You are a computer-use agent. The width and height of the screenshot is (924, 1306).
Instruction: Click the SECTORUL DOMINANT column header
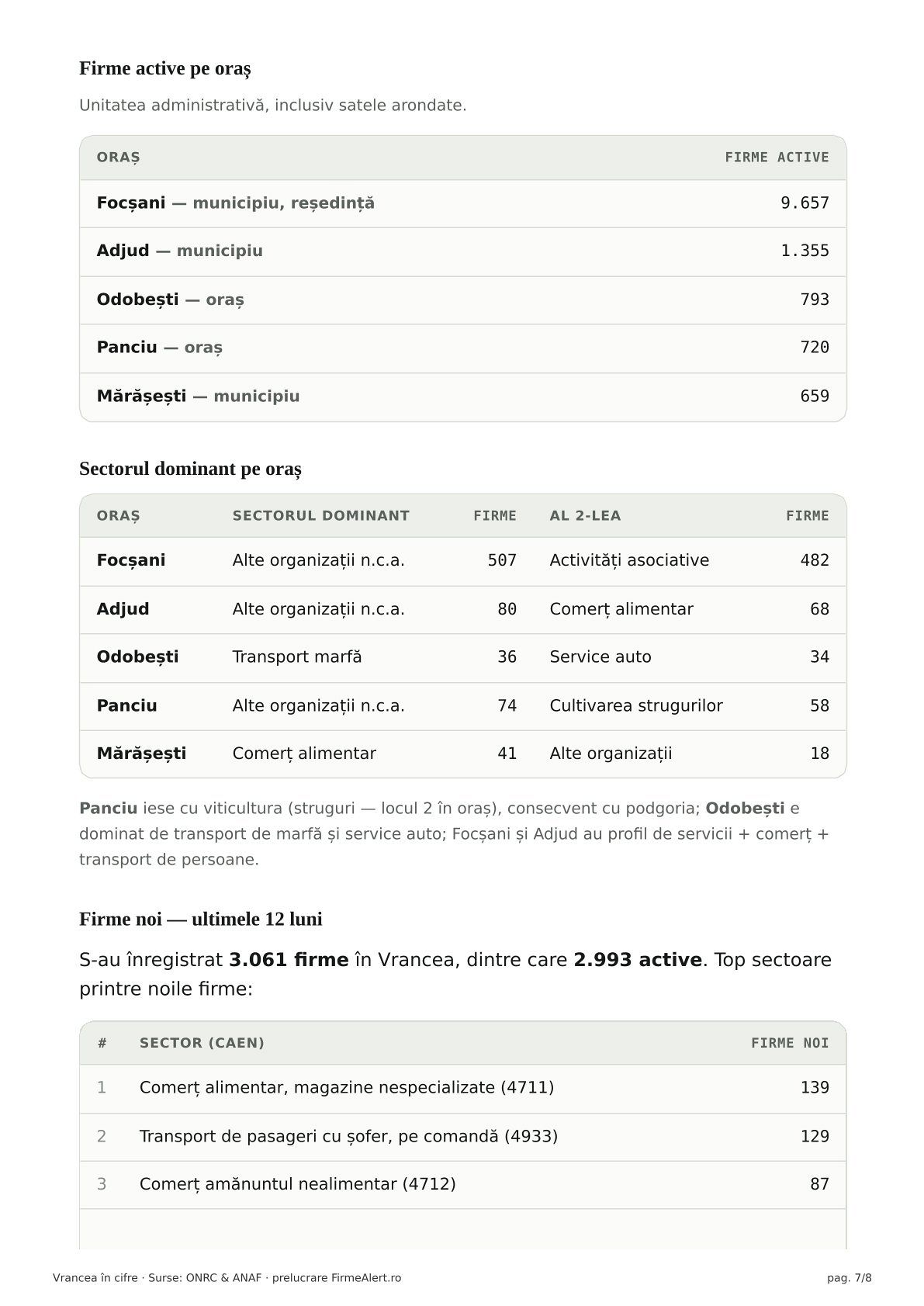(320, 516)
